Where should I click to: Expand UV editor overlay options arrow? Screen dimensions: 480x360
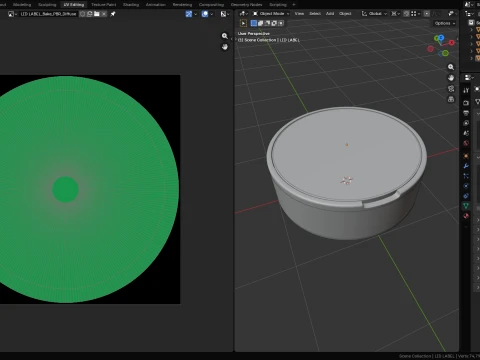212,14
